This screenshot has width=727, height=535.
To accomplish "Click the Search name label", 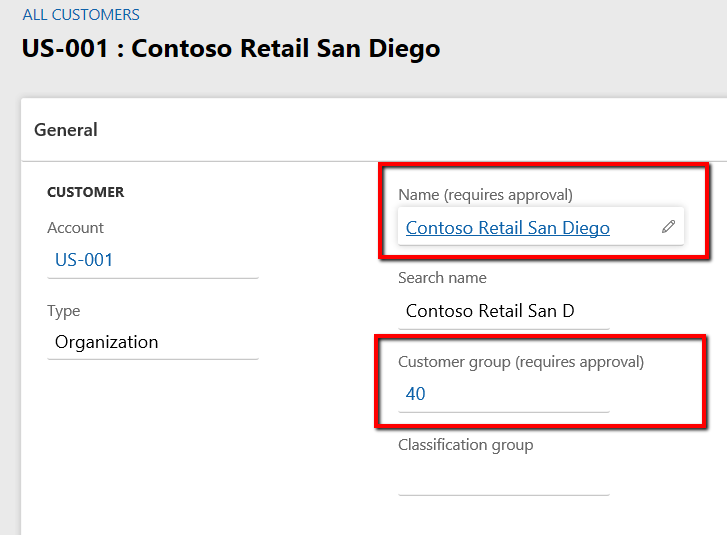I will pos(442,278).
